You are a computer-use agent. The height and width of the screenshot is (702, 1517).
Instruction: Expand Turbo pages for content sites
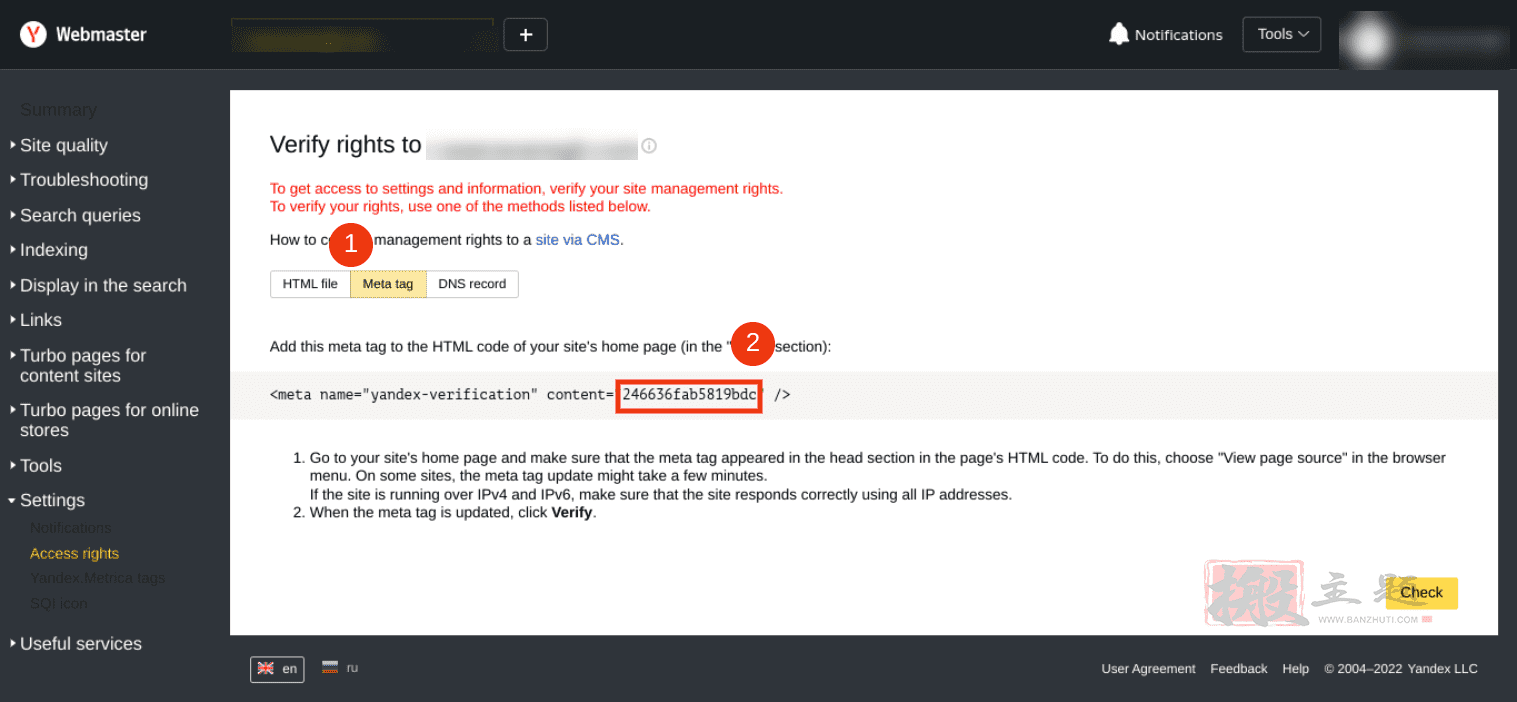coord(83,366)
